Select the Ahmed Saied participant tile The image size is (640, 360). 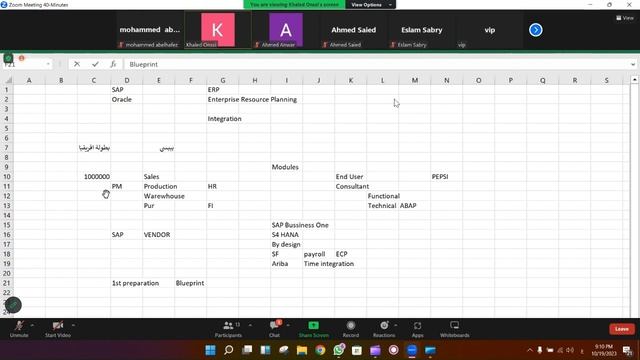[x=353, y=30]
